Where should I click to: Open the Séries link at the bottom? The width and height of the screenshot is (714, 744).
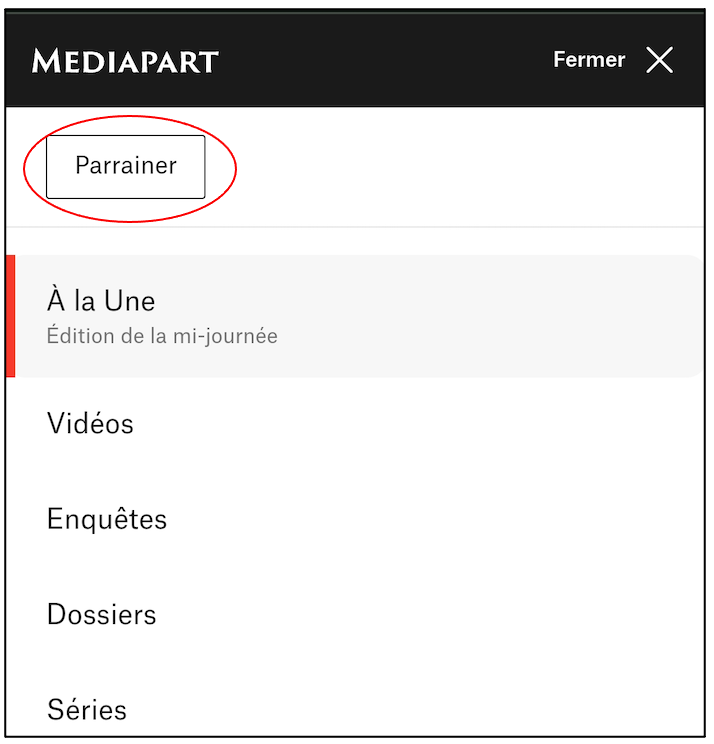[87, 710]
